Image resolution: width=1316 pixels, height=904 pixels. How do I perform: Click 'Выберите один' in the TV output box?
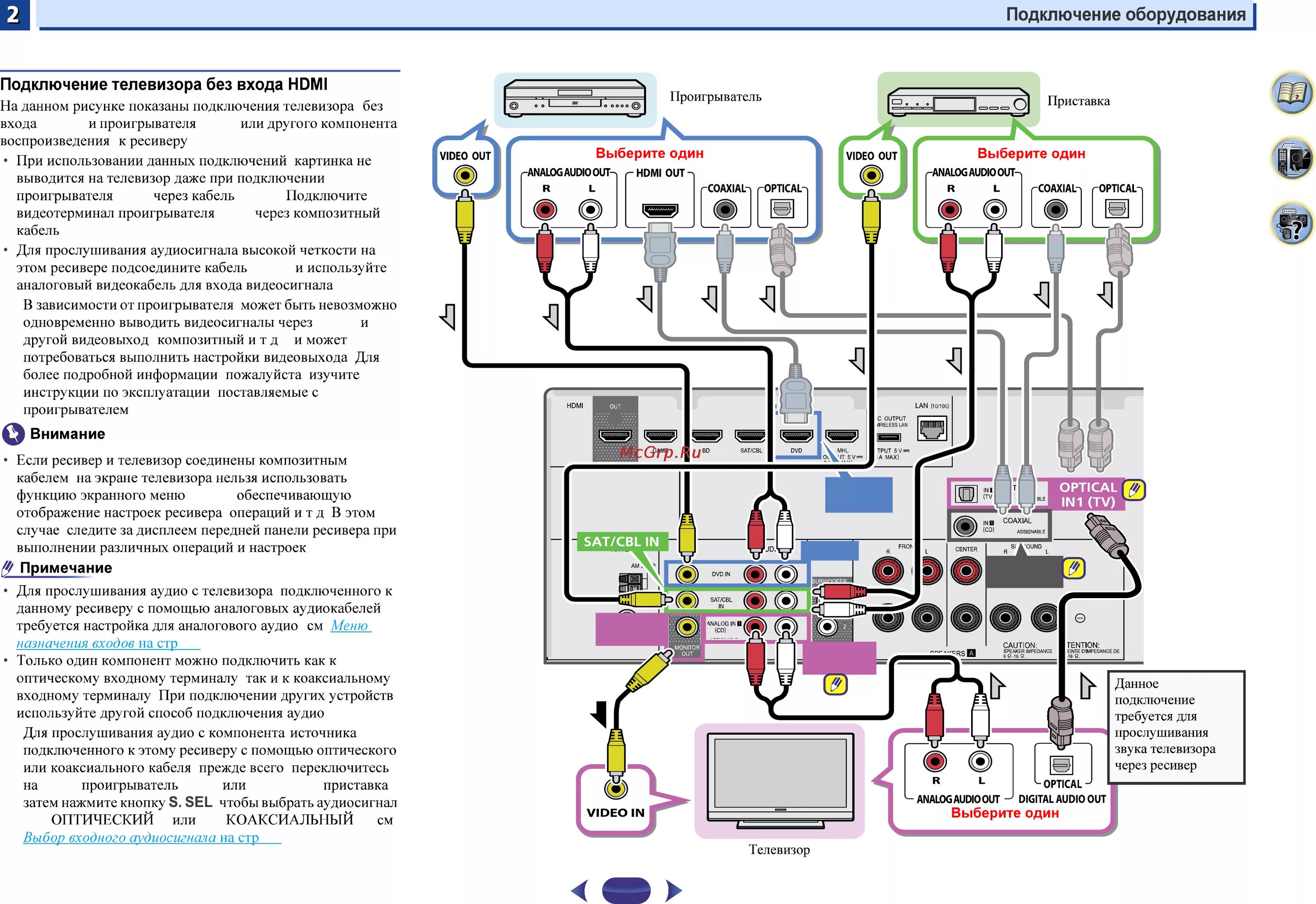pos(1005,813)
